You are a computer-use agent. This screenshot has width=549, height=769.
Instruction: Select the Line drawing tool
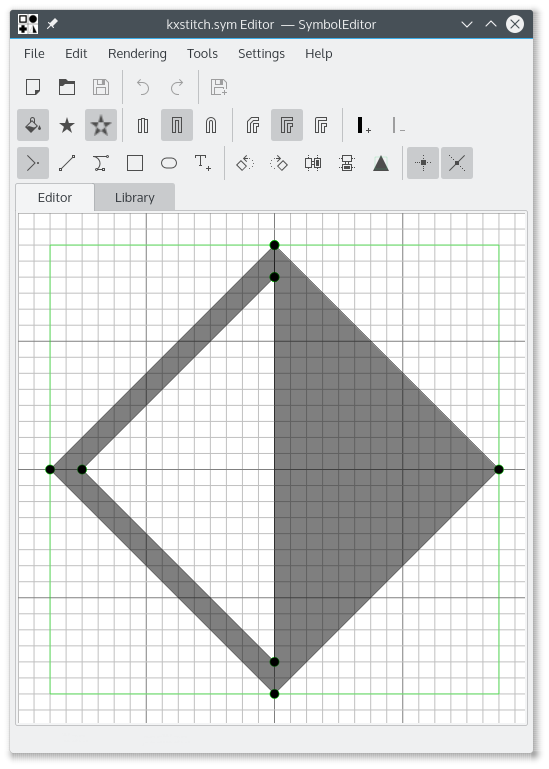coord(67,163)
